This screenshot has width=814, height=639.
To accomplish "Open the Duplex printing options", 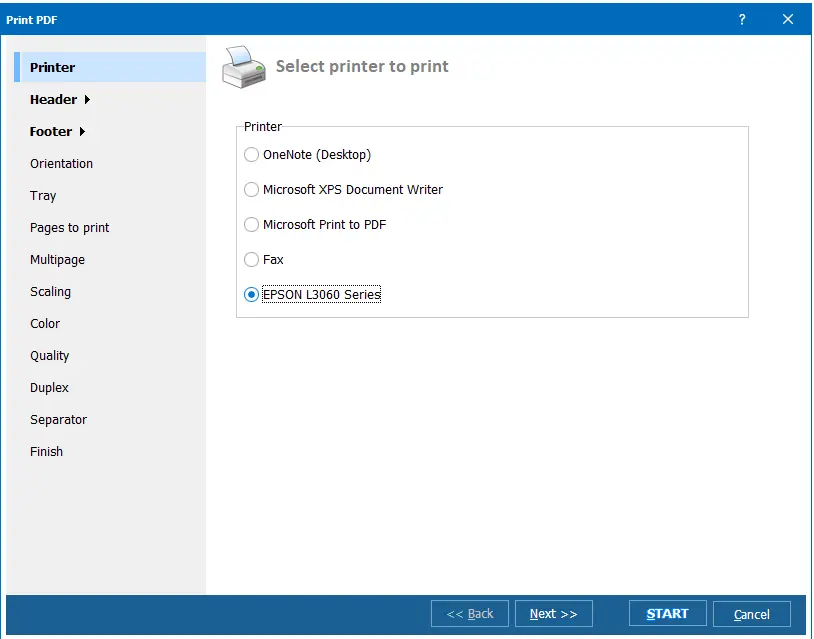I will point(47,387).
